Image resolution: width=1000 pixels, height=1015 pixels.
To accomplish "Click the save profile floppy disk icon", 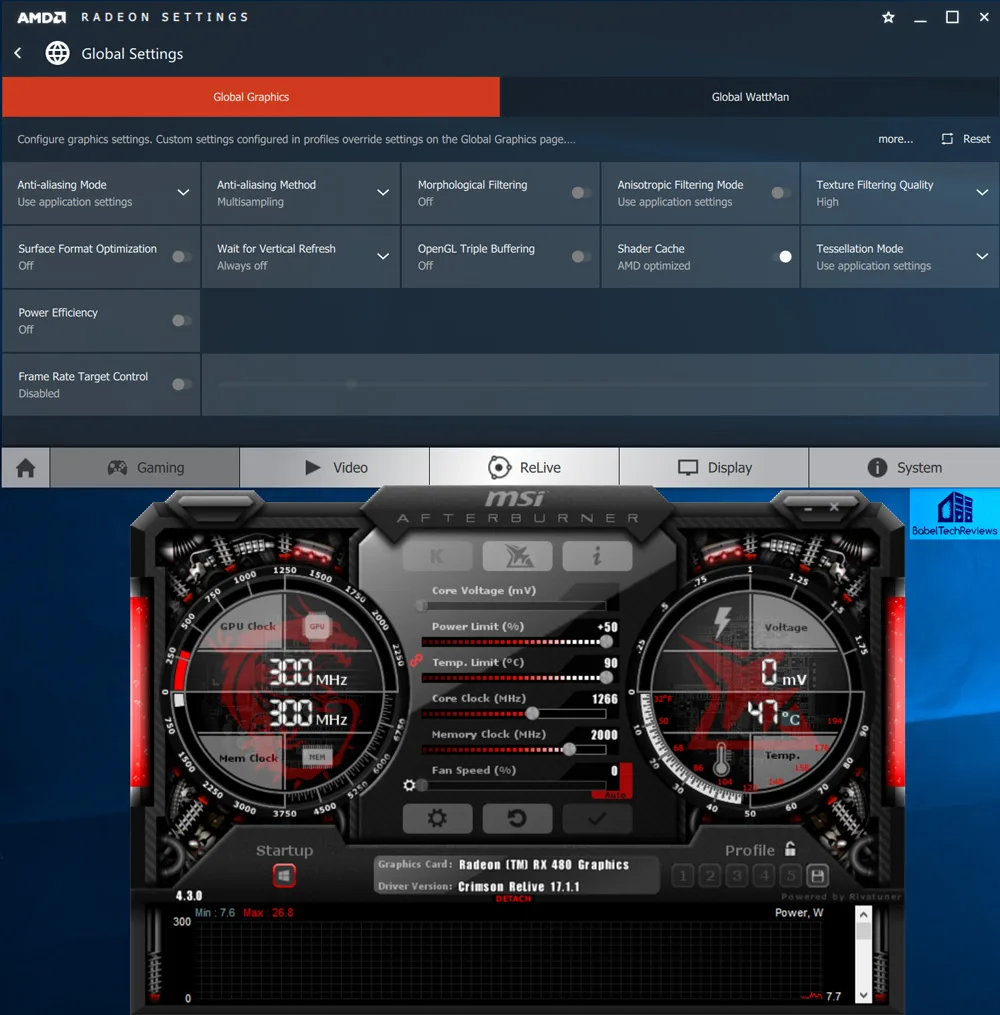I will coord(817,876).
